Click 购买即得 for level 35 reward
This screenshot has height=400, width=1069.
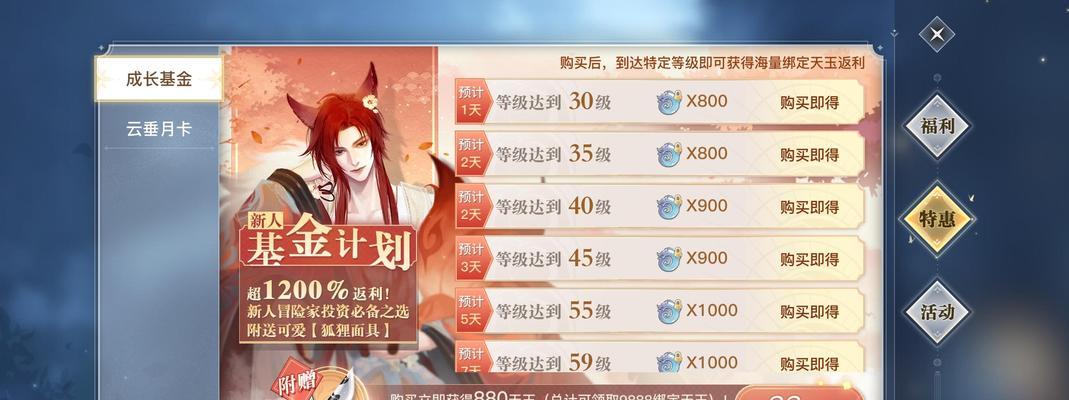click(x=809, y=155)
